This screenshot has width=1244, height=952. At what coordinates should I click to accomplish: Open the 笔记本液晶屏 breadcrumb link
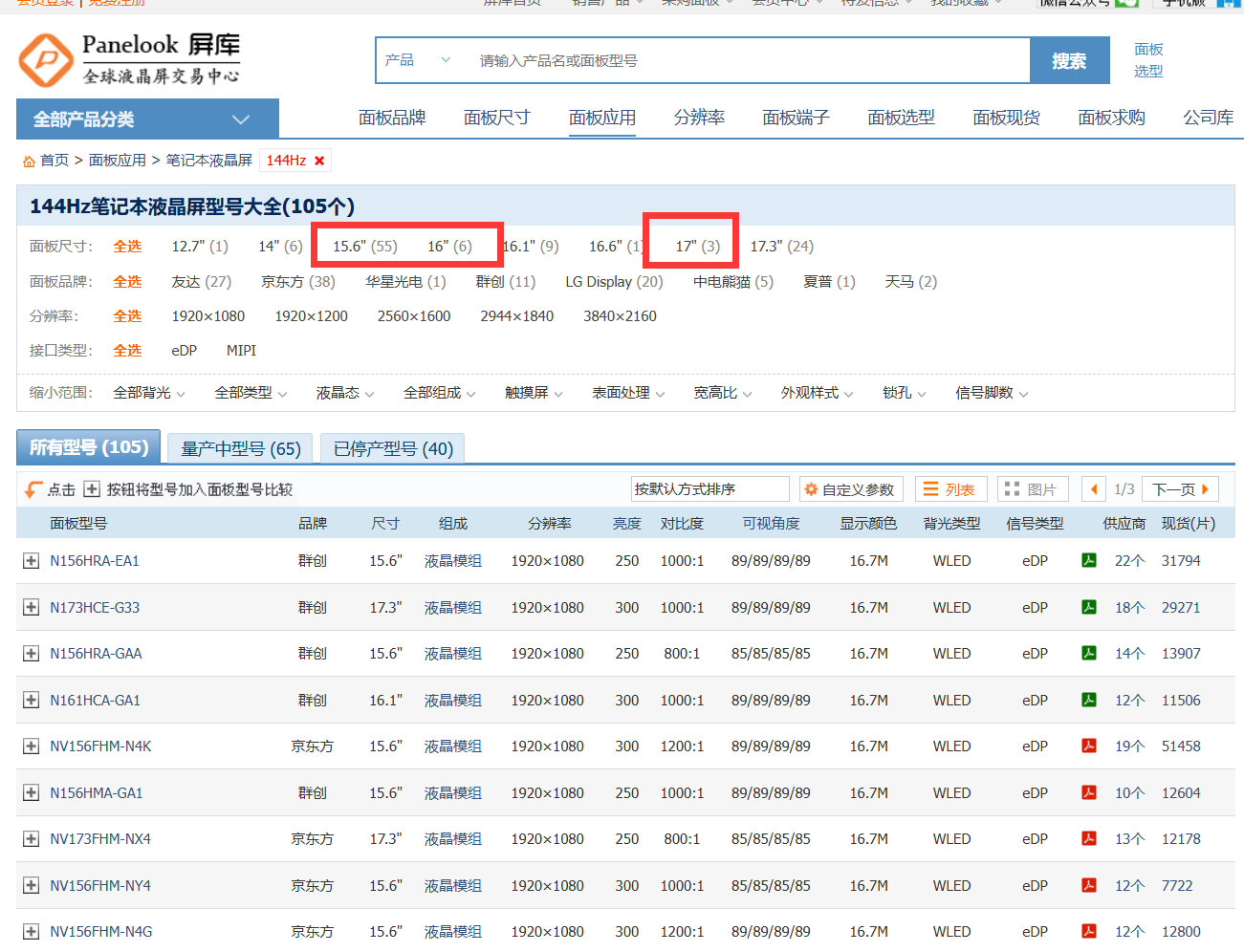209,161
